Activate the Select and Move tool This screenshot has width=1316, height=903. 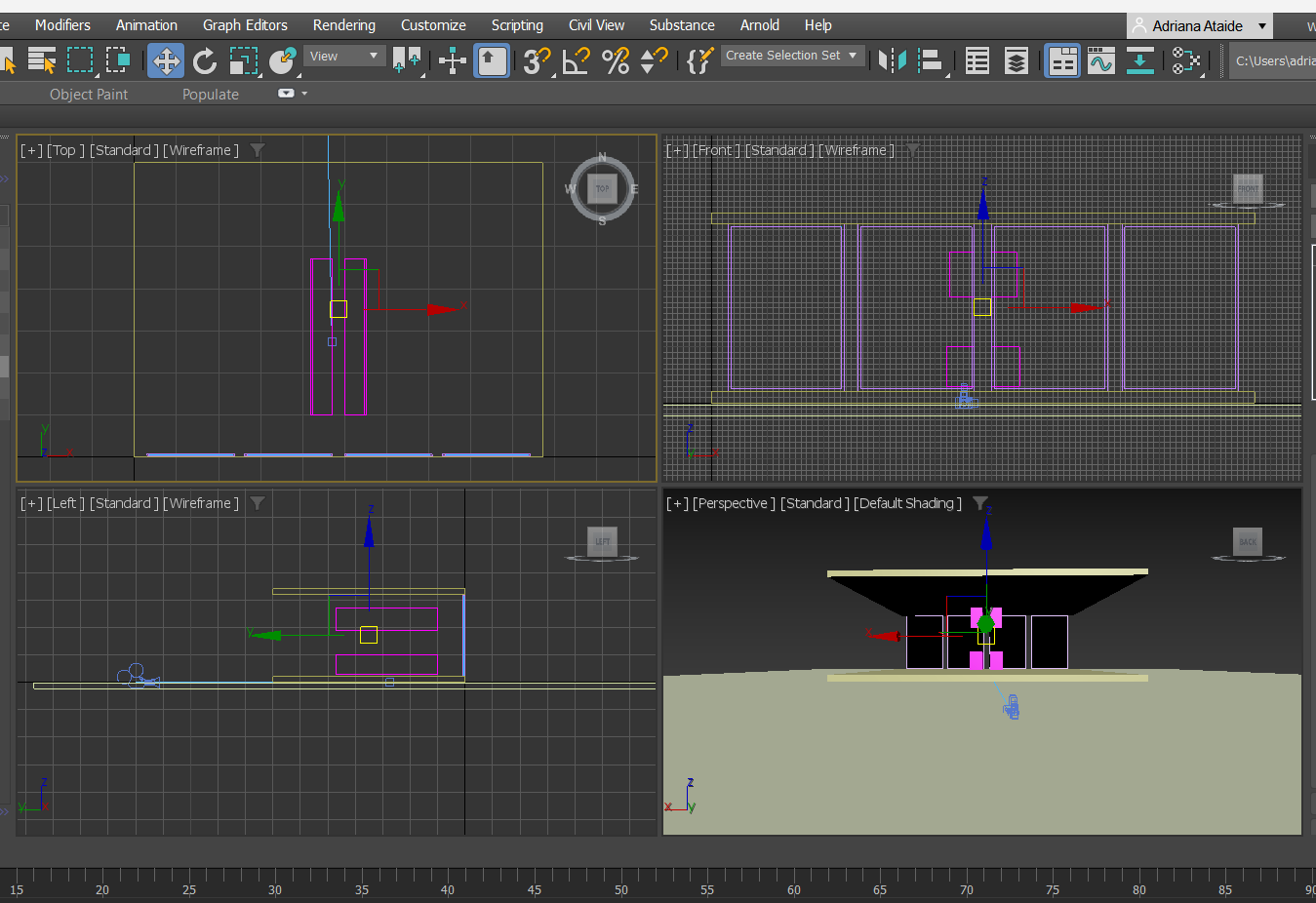(166, 61)
